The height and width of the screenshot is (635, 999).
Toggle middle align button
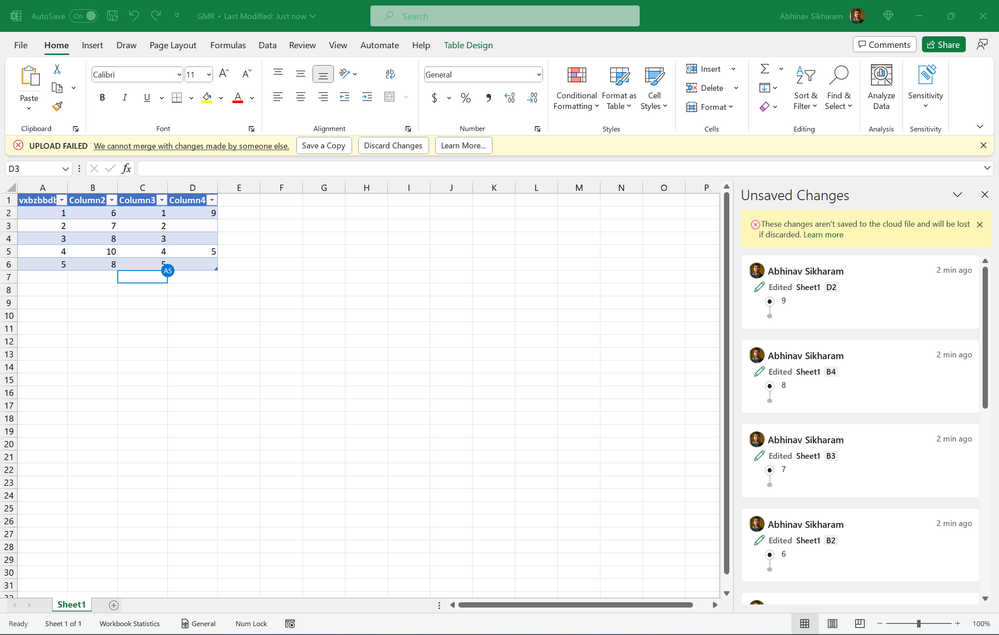300,74
